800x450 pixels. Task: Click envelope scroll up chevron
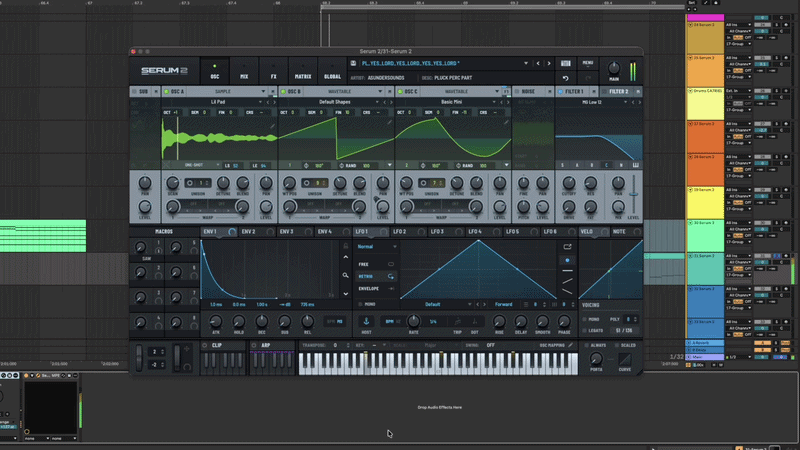pos(345,257)
